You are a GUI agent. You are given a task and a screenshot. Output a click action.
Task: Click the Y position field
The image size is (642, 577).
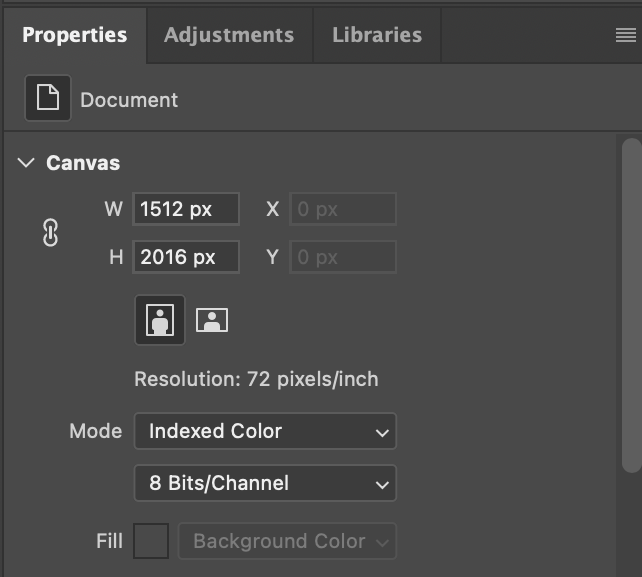(343, 257)
